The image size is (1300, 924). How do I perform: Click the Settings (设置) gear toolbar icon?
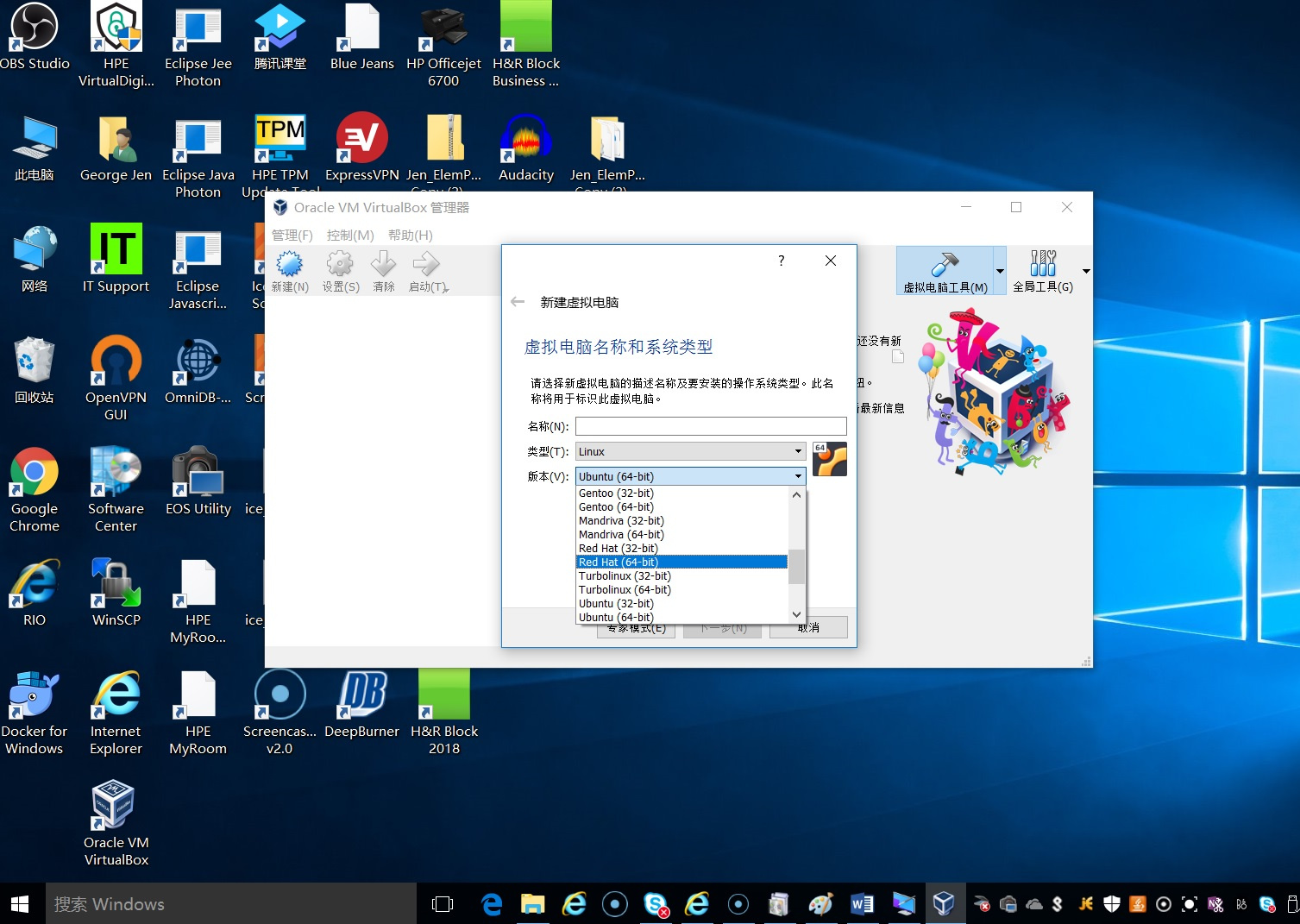(x=341, y=272)
